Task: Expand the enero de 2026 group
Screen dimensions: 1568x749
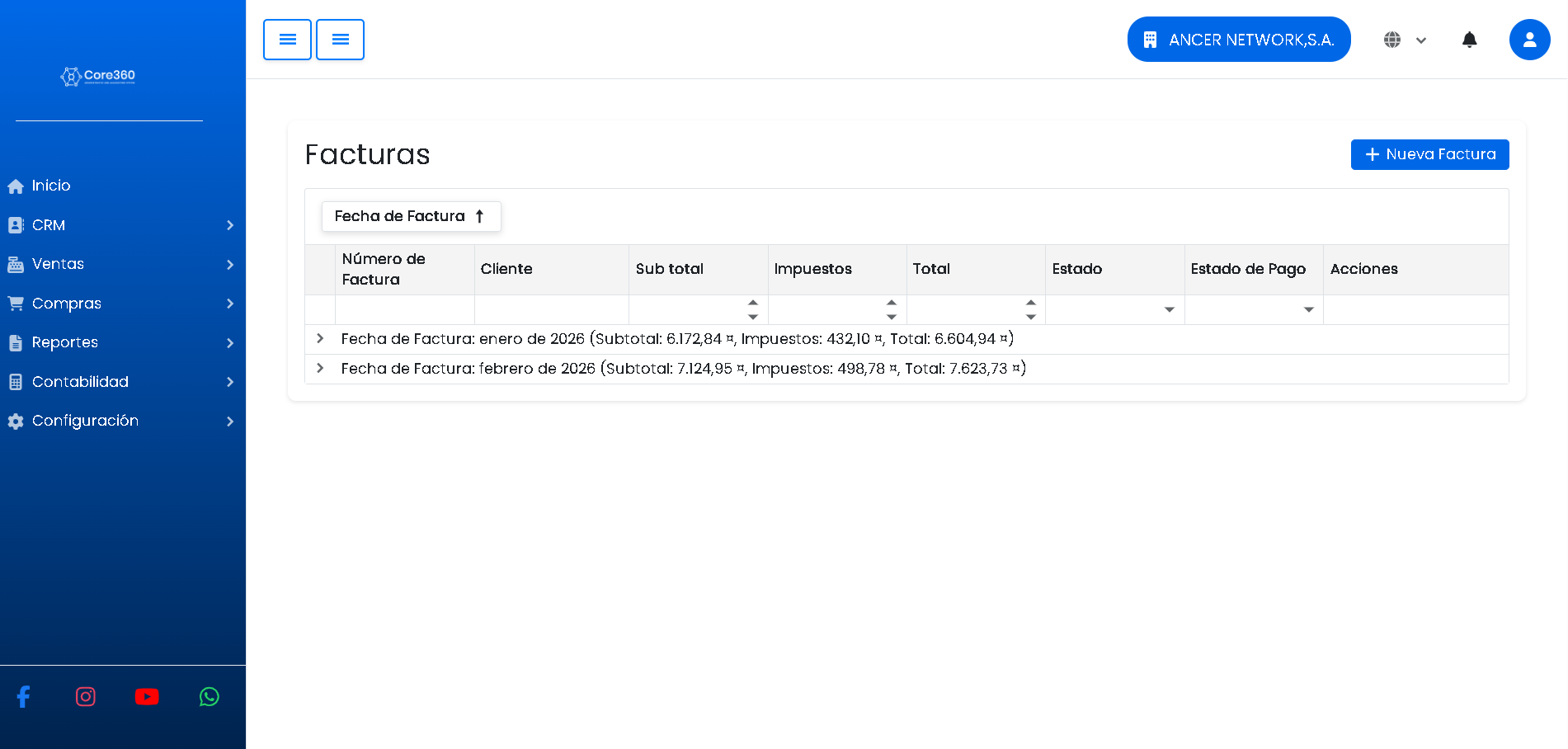Action: pos(320,339)
